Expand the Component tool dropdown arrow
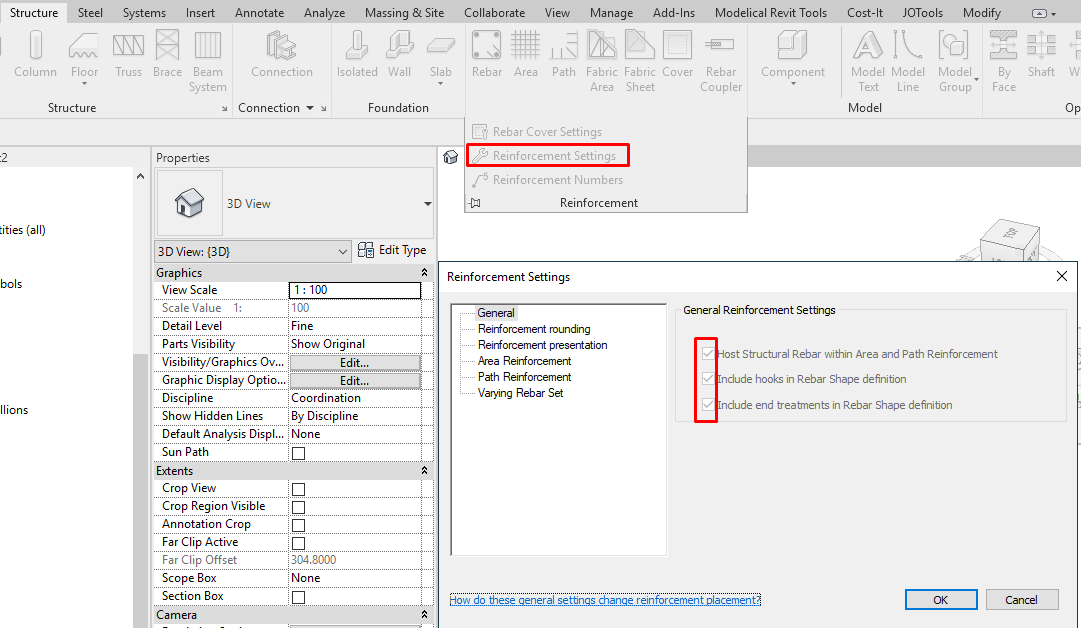The height and width of the screenshot is (628, 1081). pyautogui.click(x=793, y=84)
